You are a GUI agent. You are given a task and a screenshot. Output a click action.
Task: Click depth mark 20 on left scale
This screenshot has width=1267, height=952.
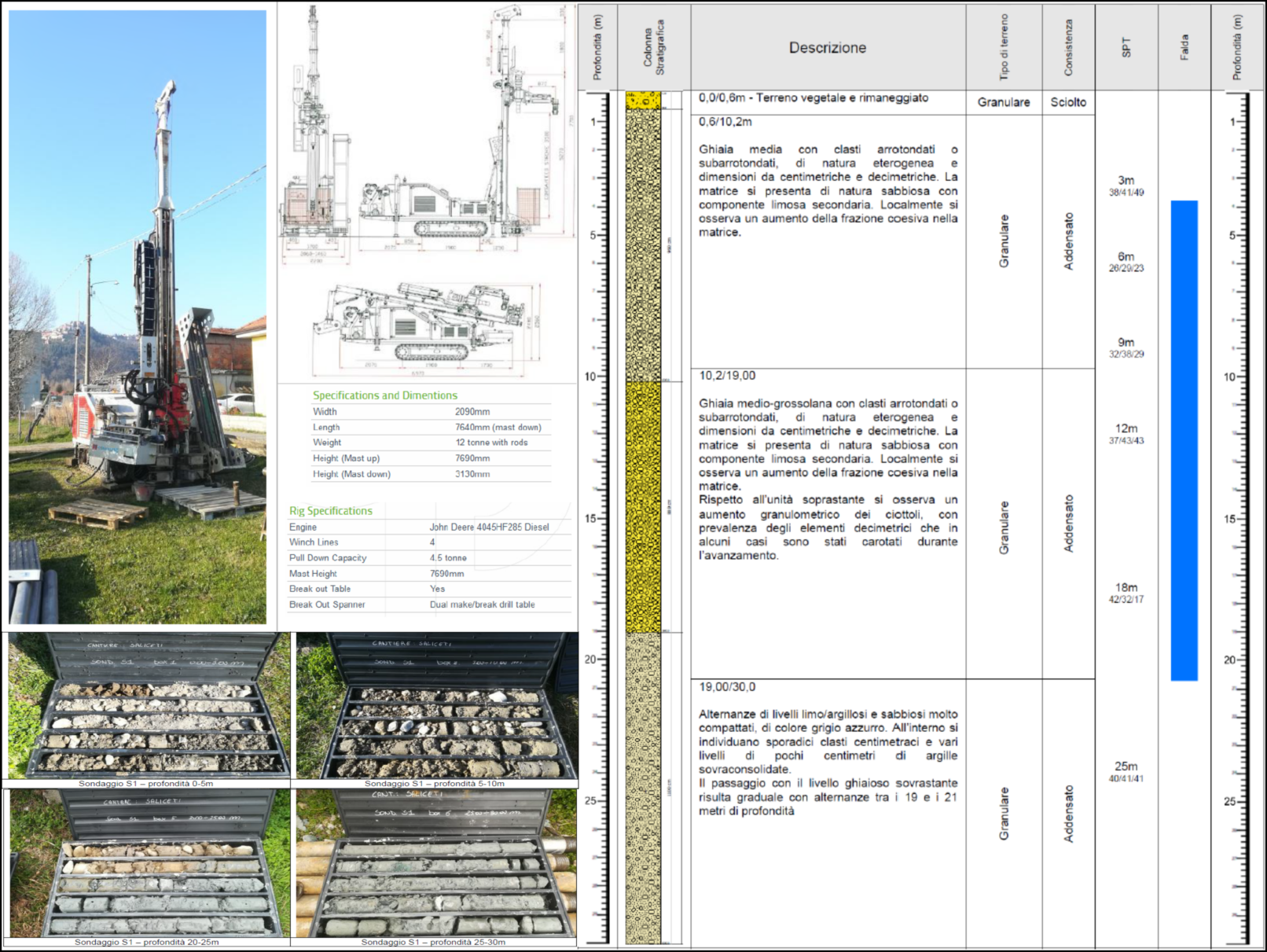click(589, 660)
